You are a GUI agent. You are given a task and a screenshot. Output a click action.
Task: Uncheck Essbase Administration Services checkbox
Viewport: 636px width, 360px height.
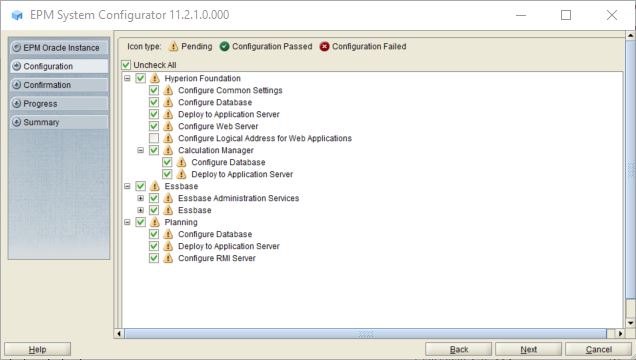coord(154,198)
